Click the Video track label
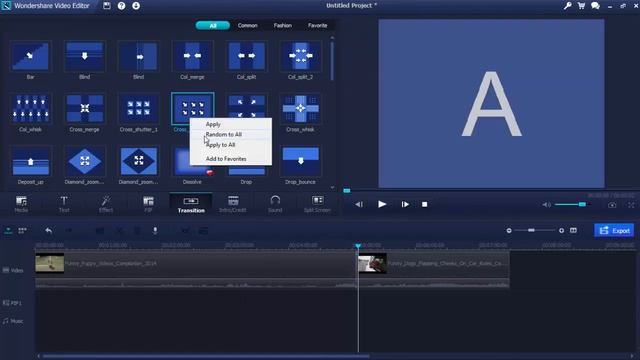Image resolution: width=640 pixels, height=360 pixels. [x=13, y=270]
